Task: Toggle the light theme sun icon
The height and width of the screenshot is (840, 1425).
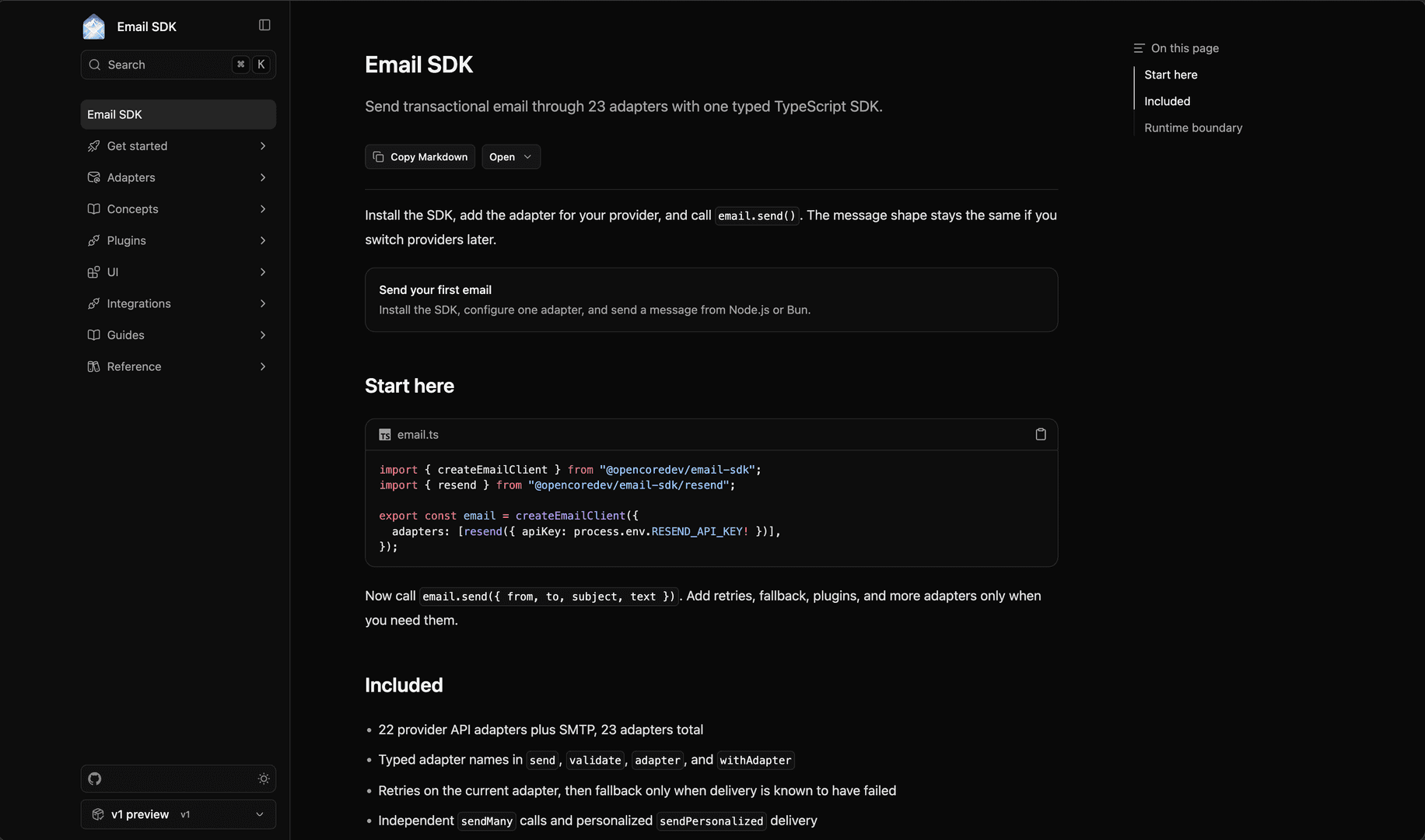Action: tap(264, 779)
